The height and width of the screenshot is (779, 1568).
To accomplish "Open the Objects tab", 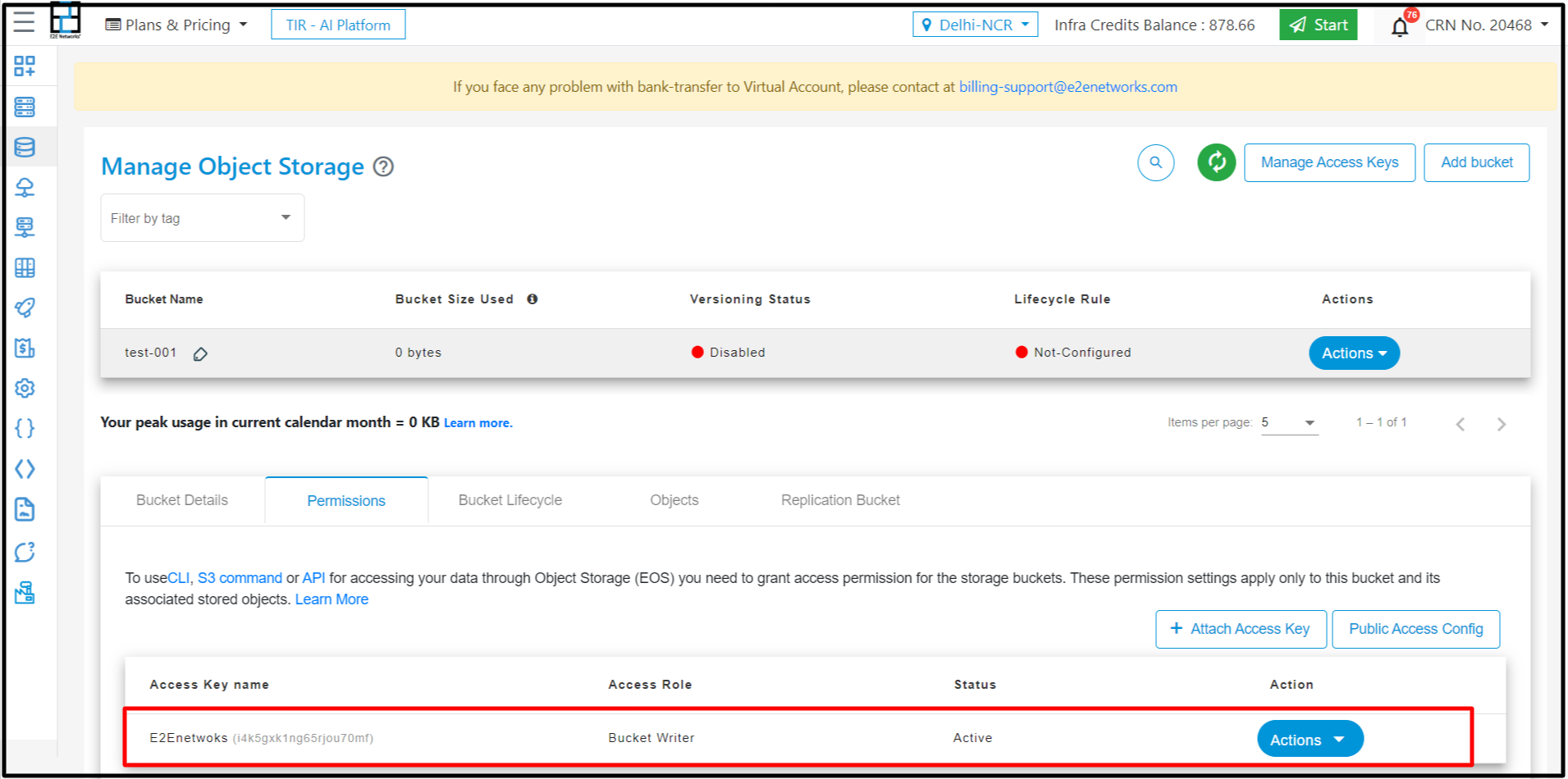I will (x=674, y=500).
